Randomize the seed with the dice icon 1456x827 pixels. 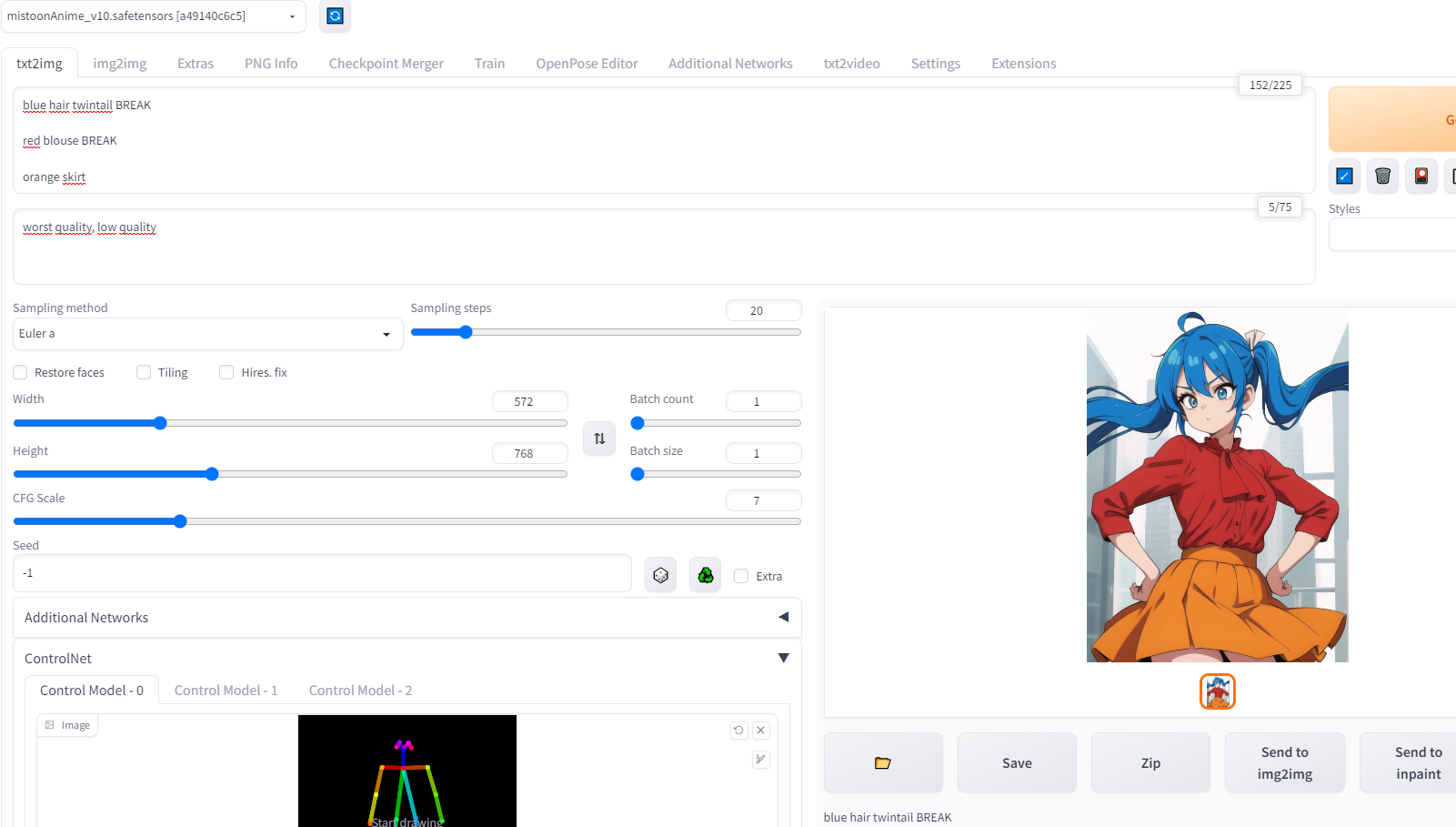(x=660, y=574)
